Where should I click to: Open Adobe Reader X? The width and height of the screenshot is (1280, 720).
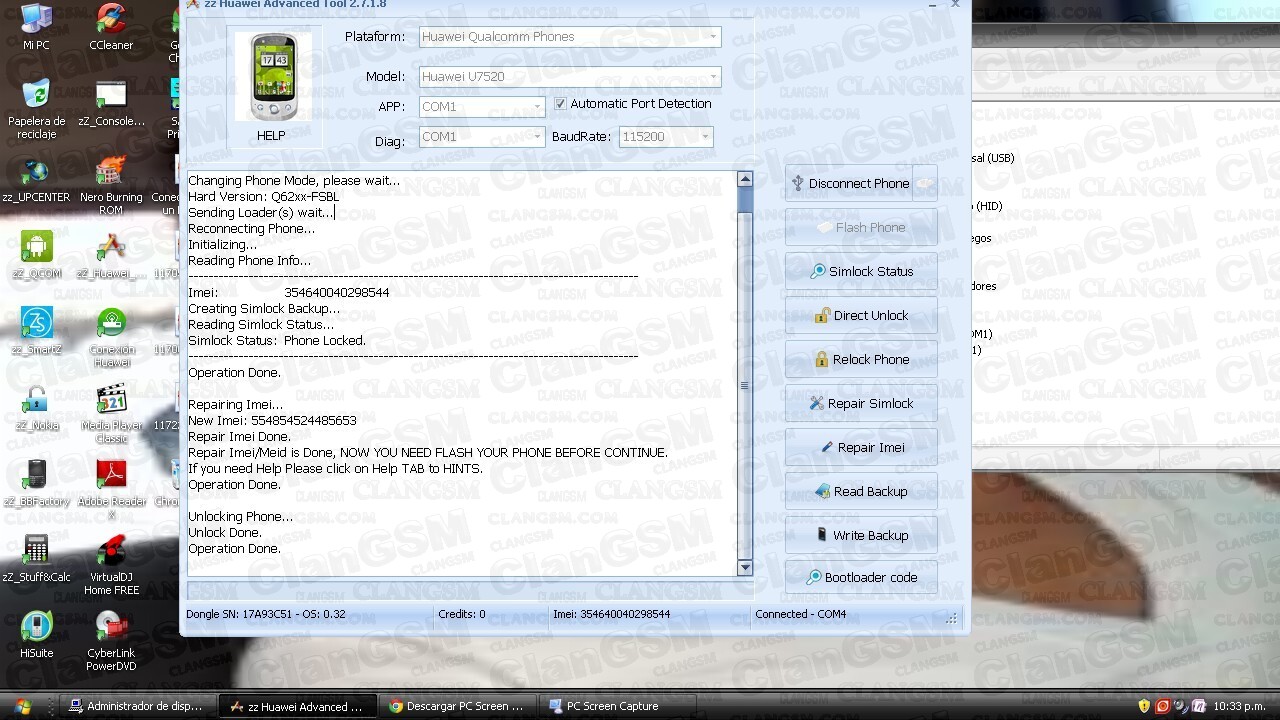[x=111, y=490]
